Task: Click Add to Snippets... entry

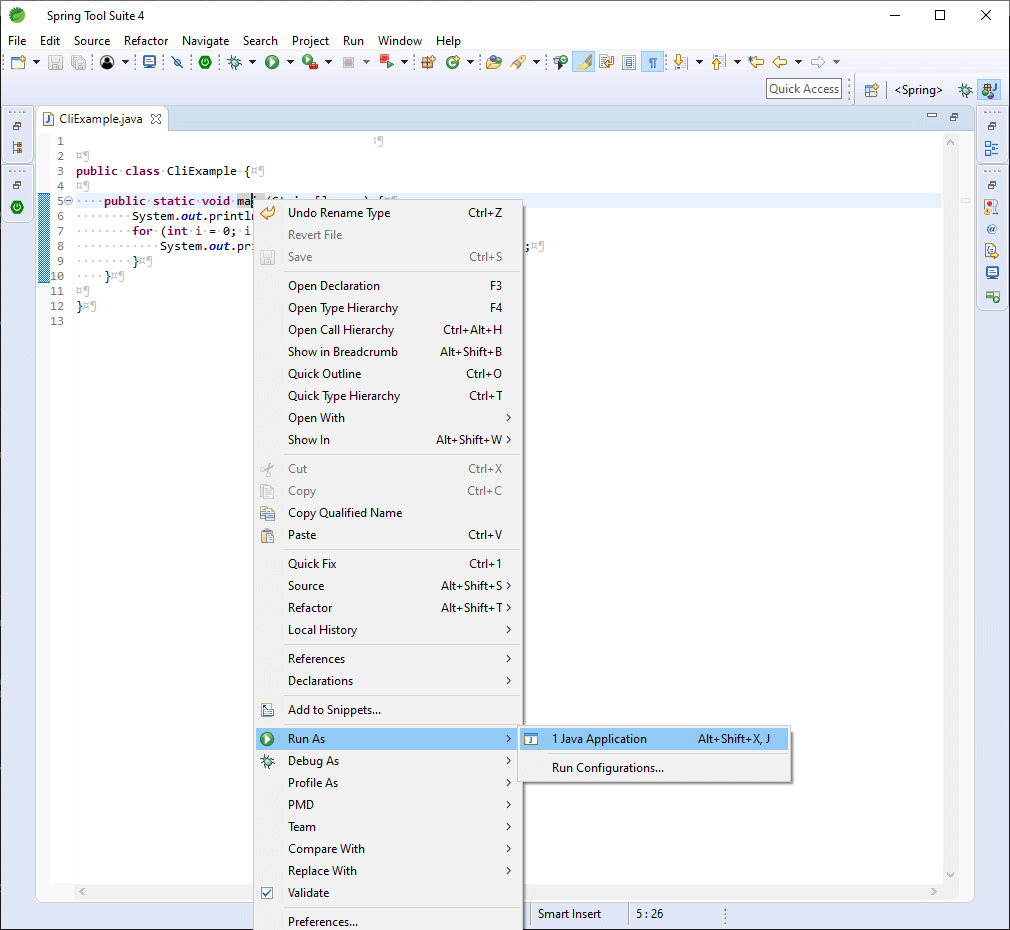Action: tap(388, 710)
